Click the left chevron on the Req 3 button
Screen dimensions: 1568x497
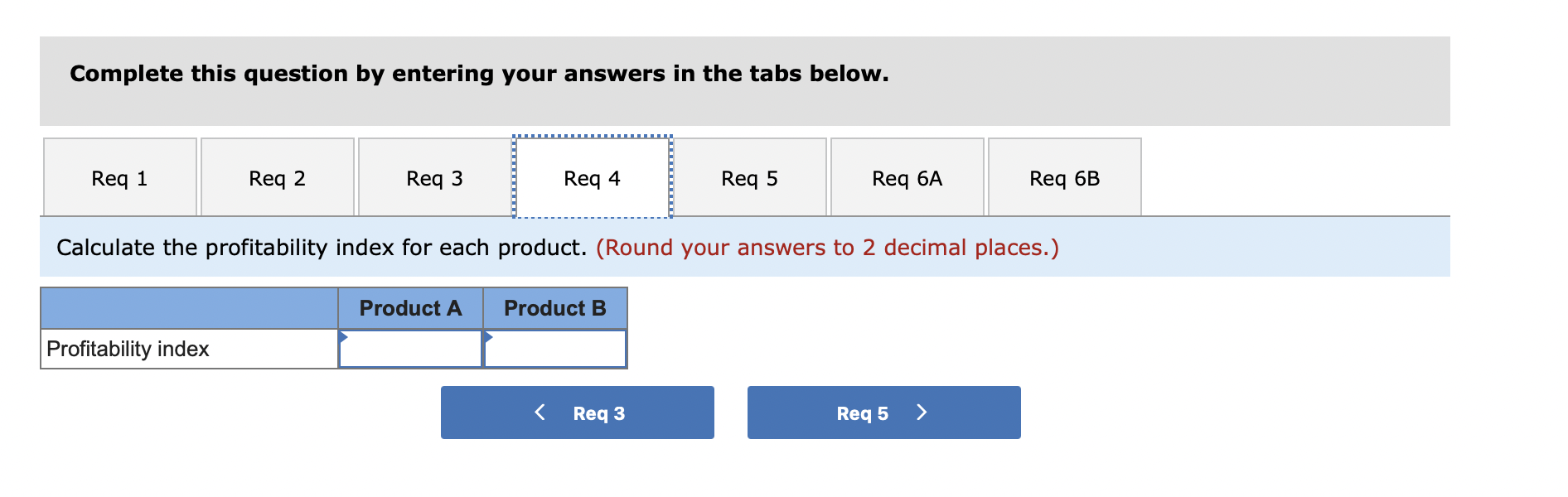click(540, 412)
